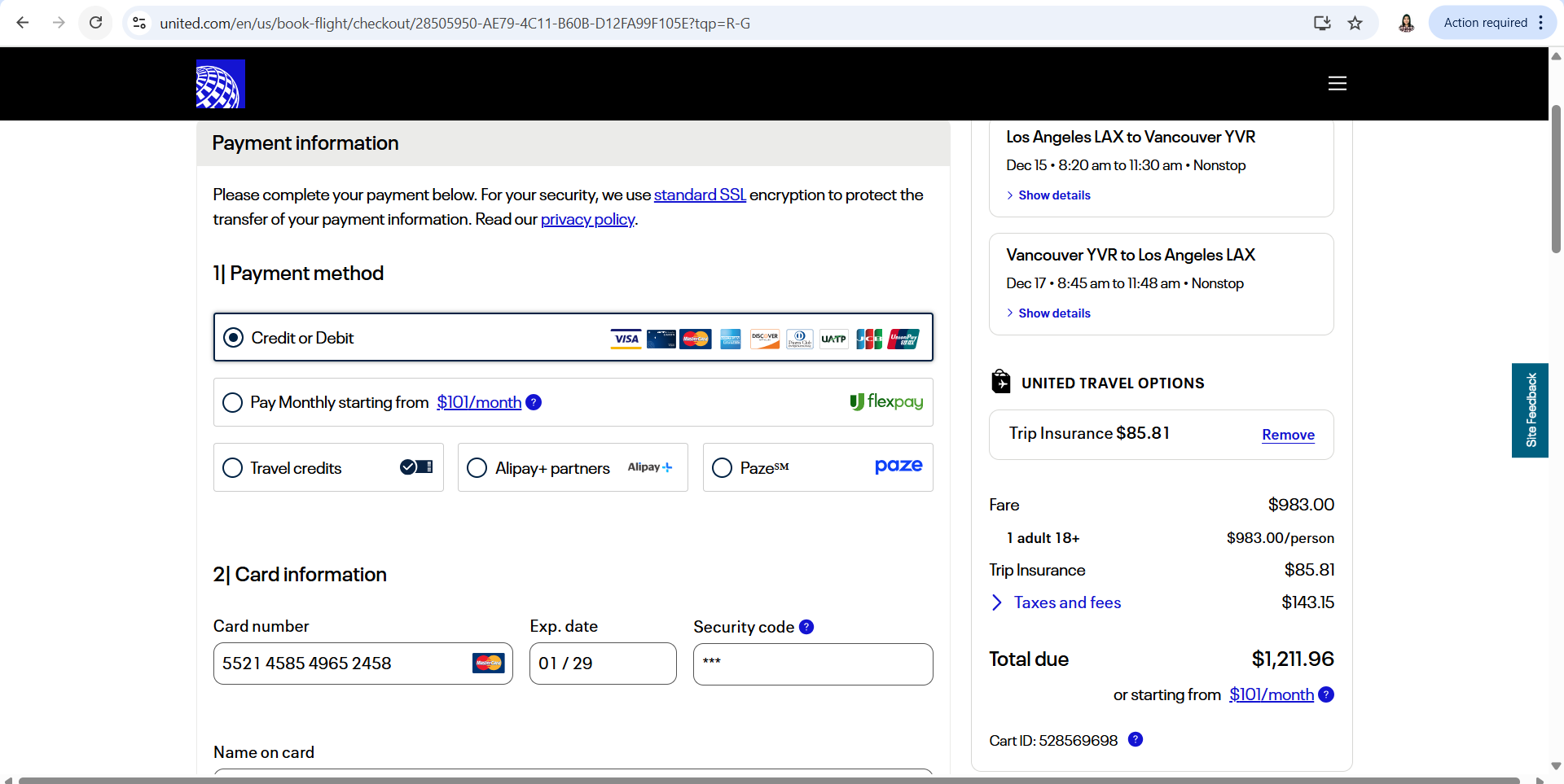
Task: Click the JCB card logo
Action: coord(869,339)
